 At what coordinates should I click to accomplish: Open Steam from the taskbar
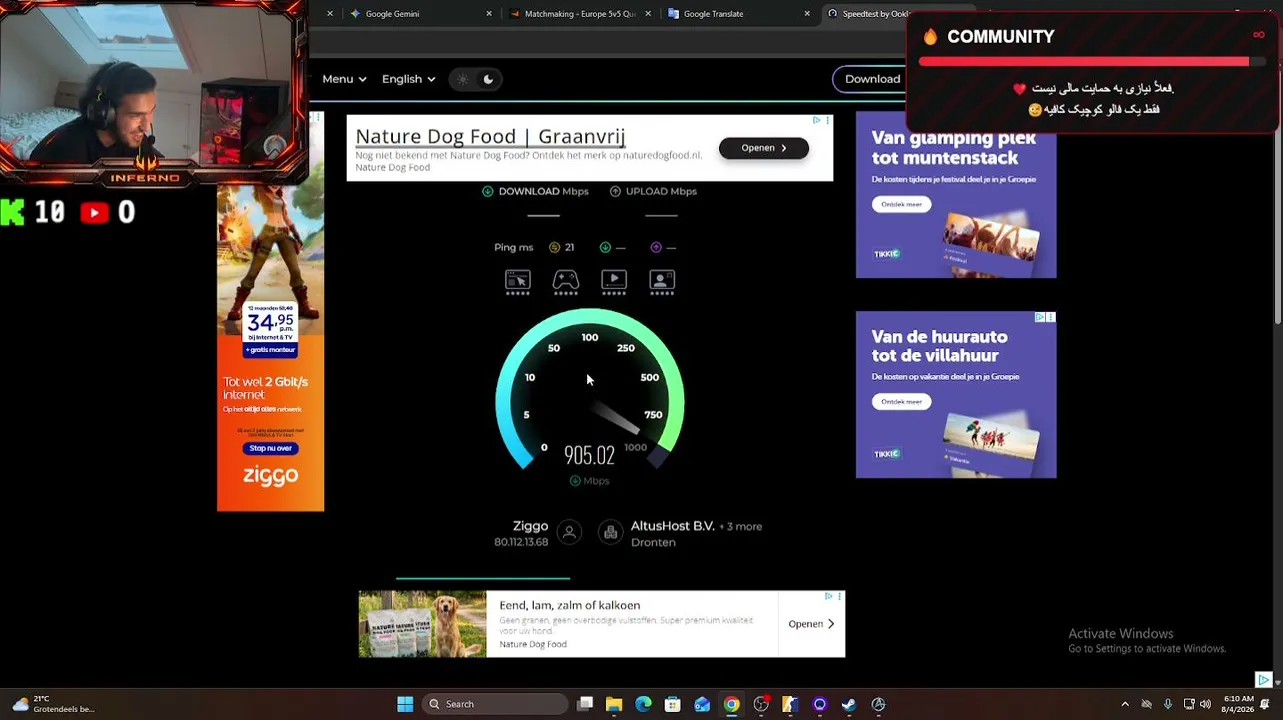click(x=849, y=704)
